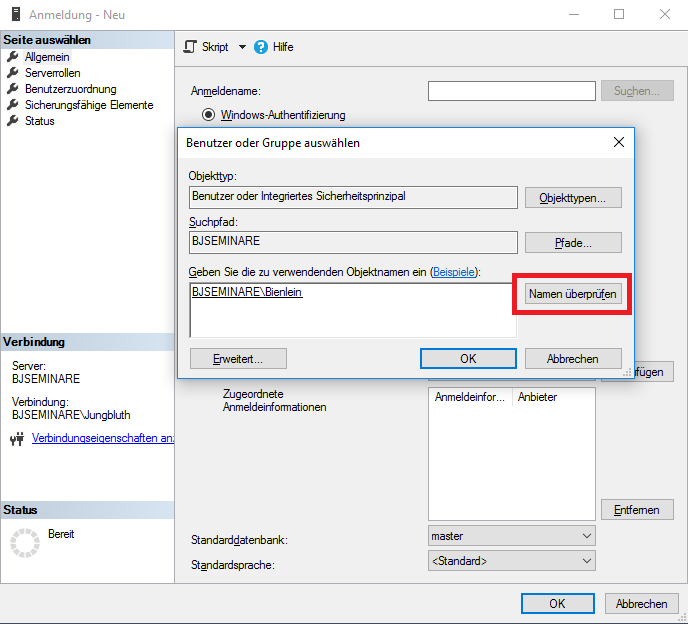Screen dimensions: 688x624
Task: Click wrench icon beside Sicherungsfähige Elemente
Action: click(13, 104)
